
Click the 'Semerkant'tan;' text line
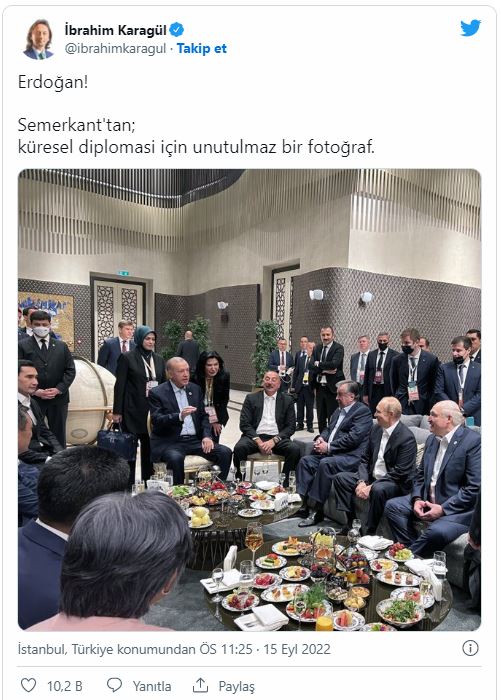pos(76,125)
